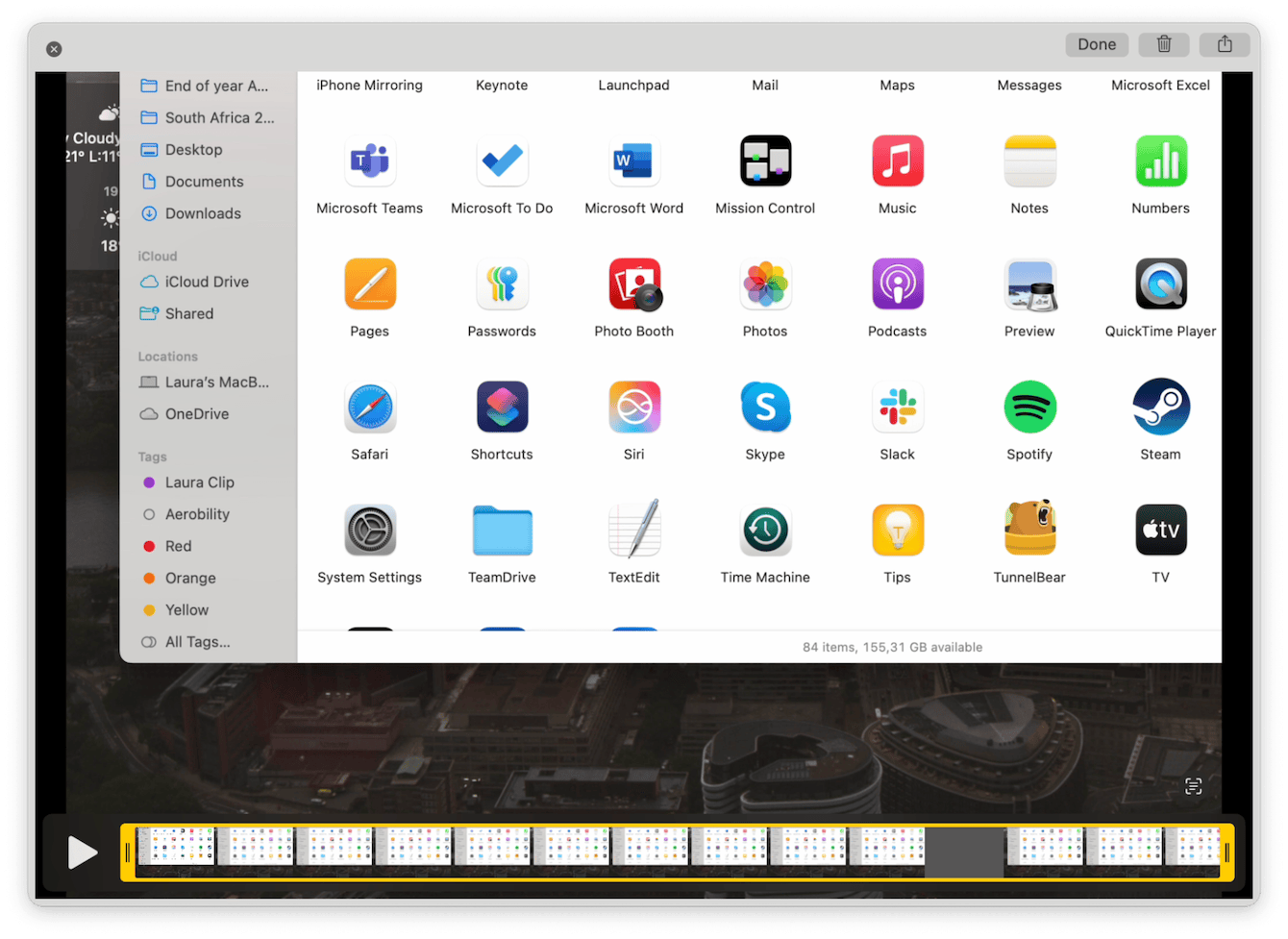Screen dimensions: 1288x939
Task: Launch the Time Machine icon
Action: point(765,530)
